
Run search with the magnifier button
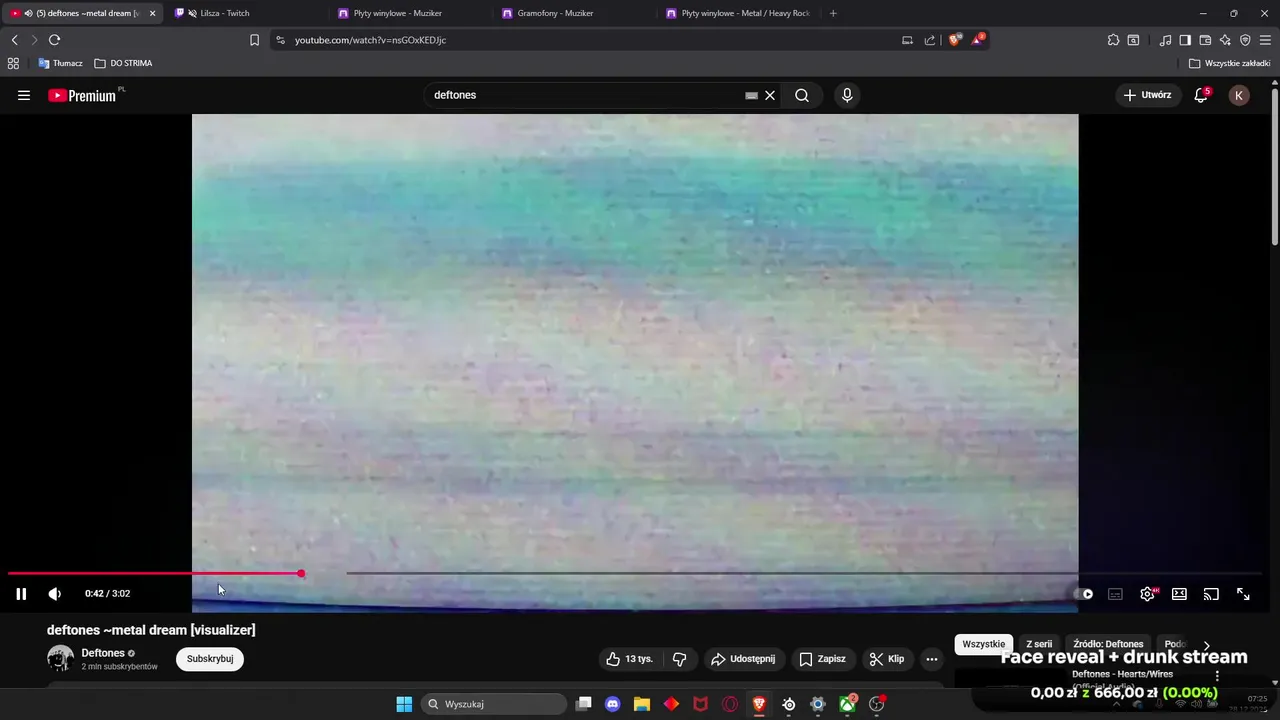click(x=802, y=95)
